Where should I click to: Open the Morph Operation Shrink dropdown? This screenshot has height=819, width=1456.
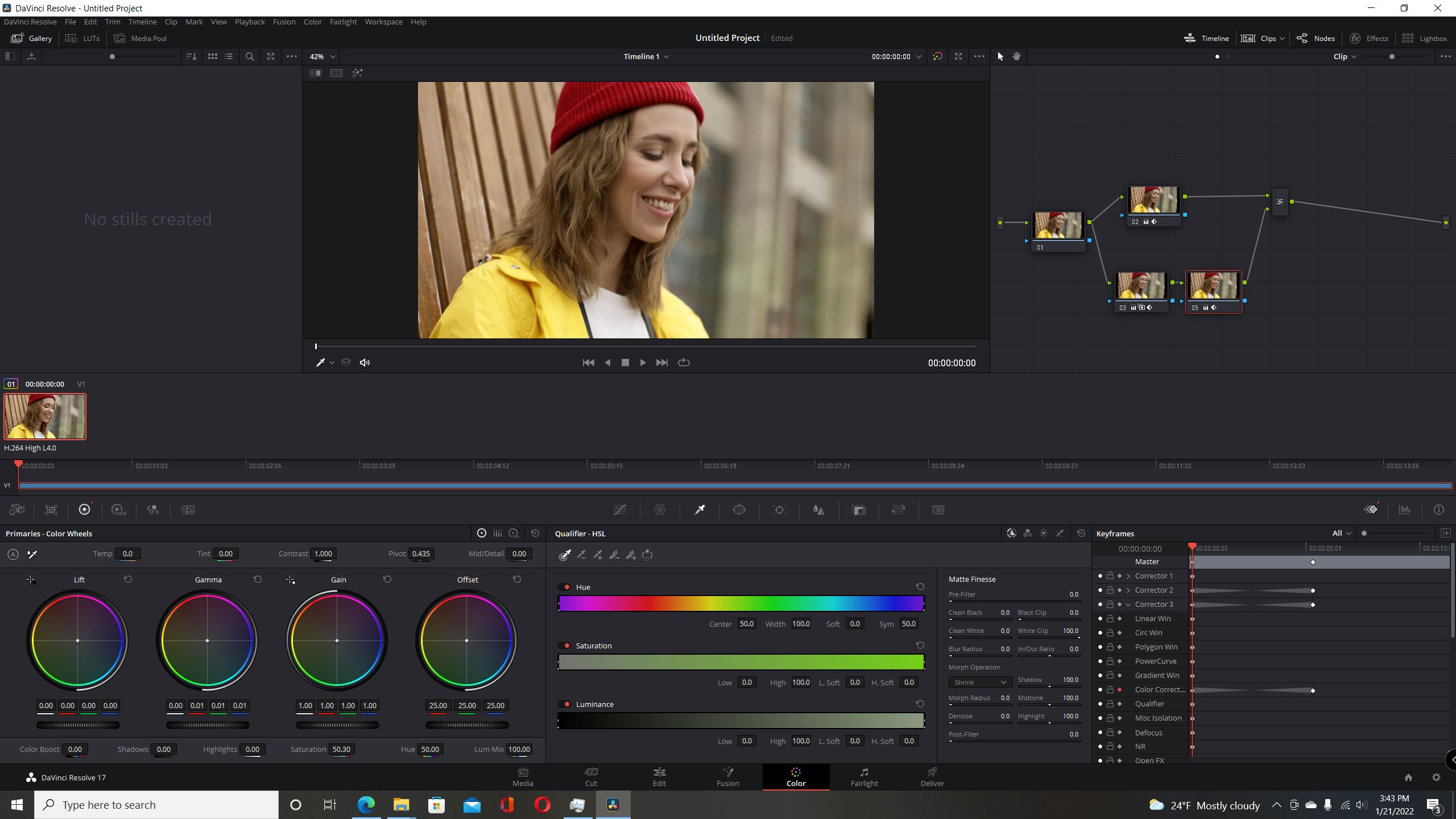[x=980, y=682]
